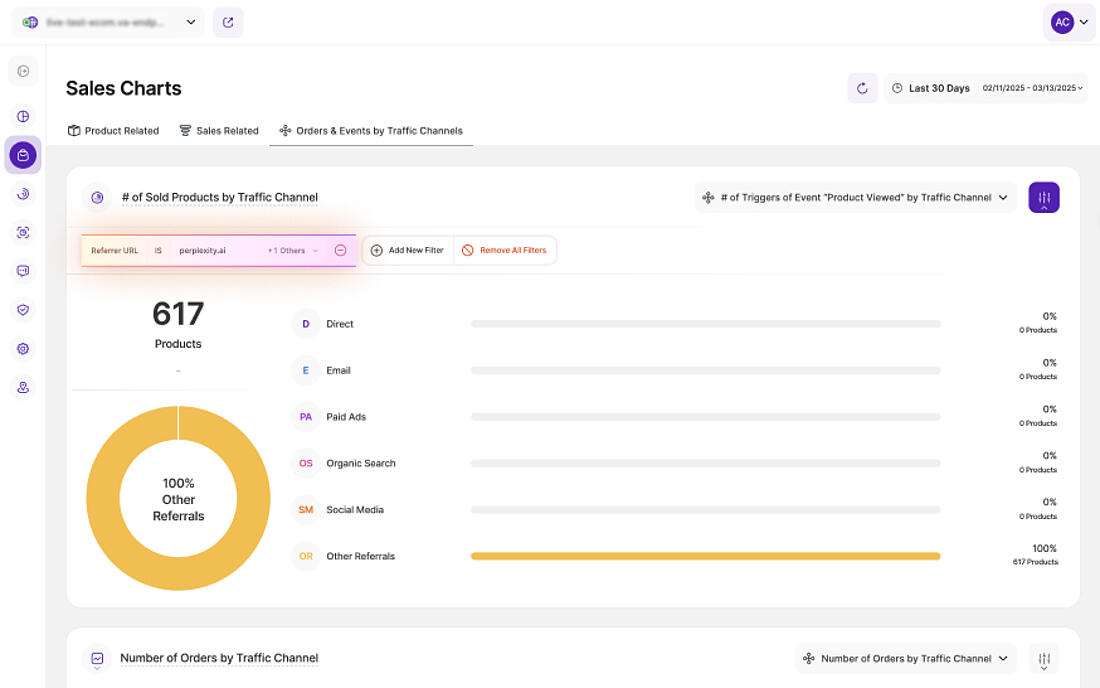Expand the account menu chevron

pyautogui.click(x=1085, y=22)
